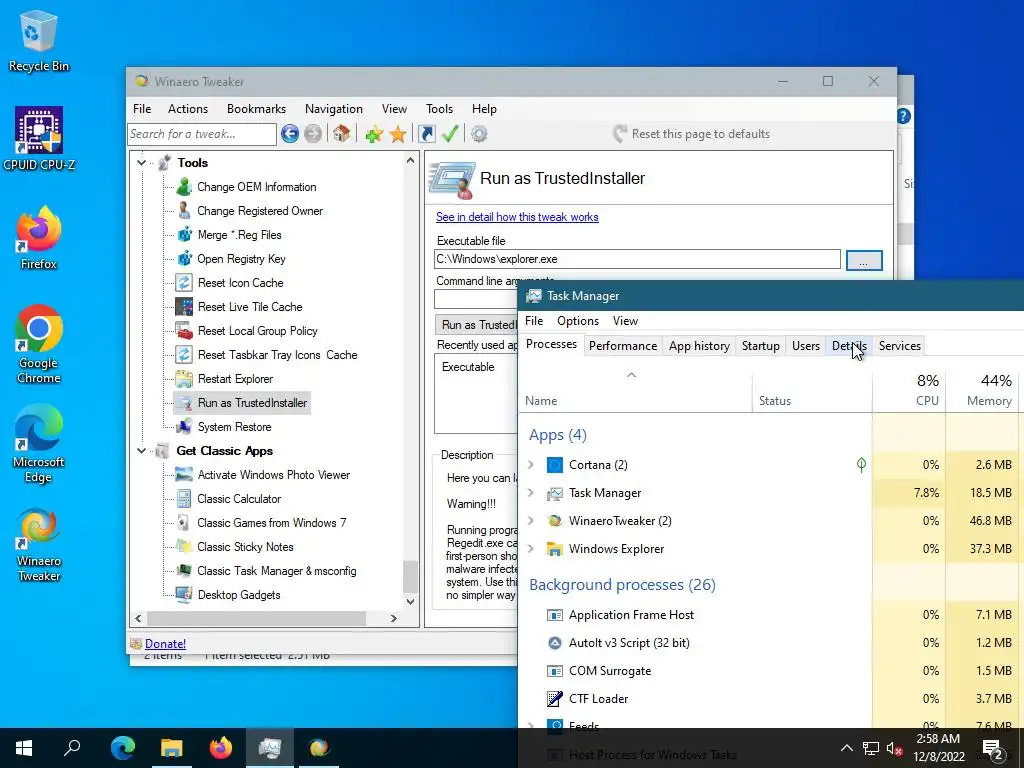Open the Navigation menu in Winaero Tweaker
This screenshot has width=1024, height=768.
tap(334, 109)
